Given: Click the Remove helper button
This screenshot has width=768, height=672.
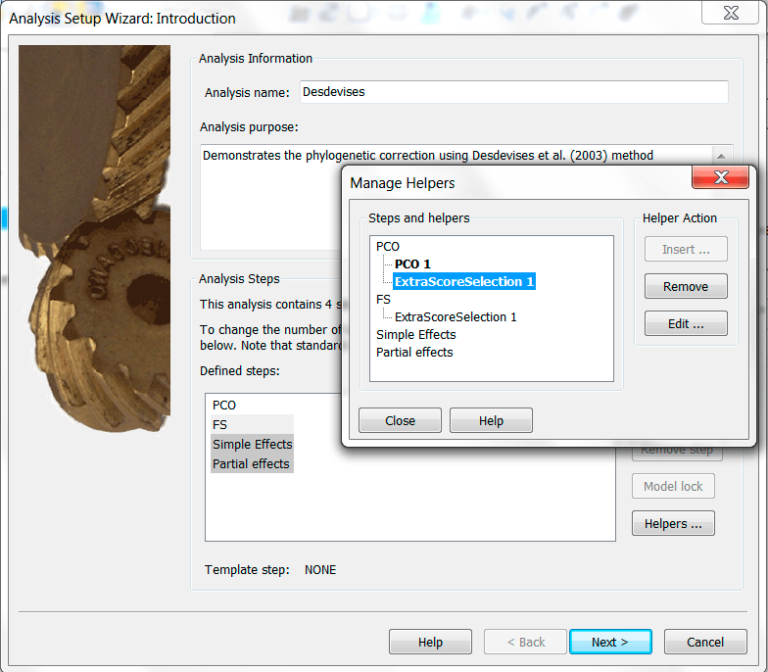Looking at the screenshot, I should tap(685, 286).
